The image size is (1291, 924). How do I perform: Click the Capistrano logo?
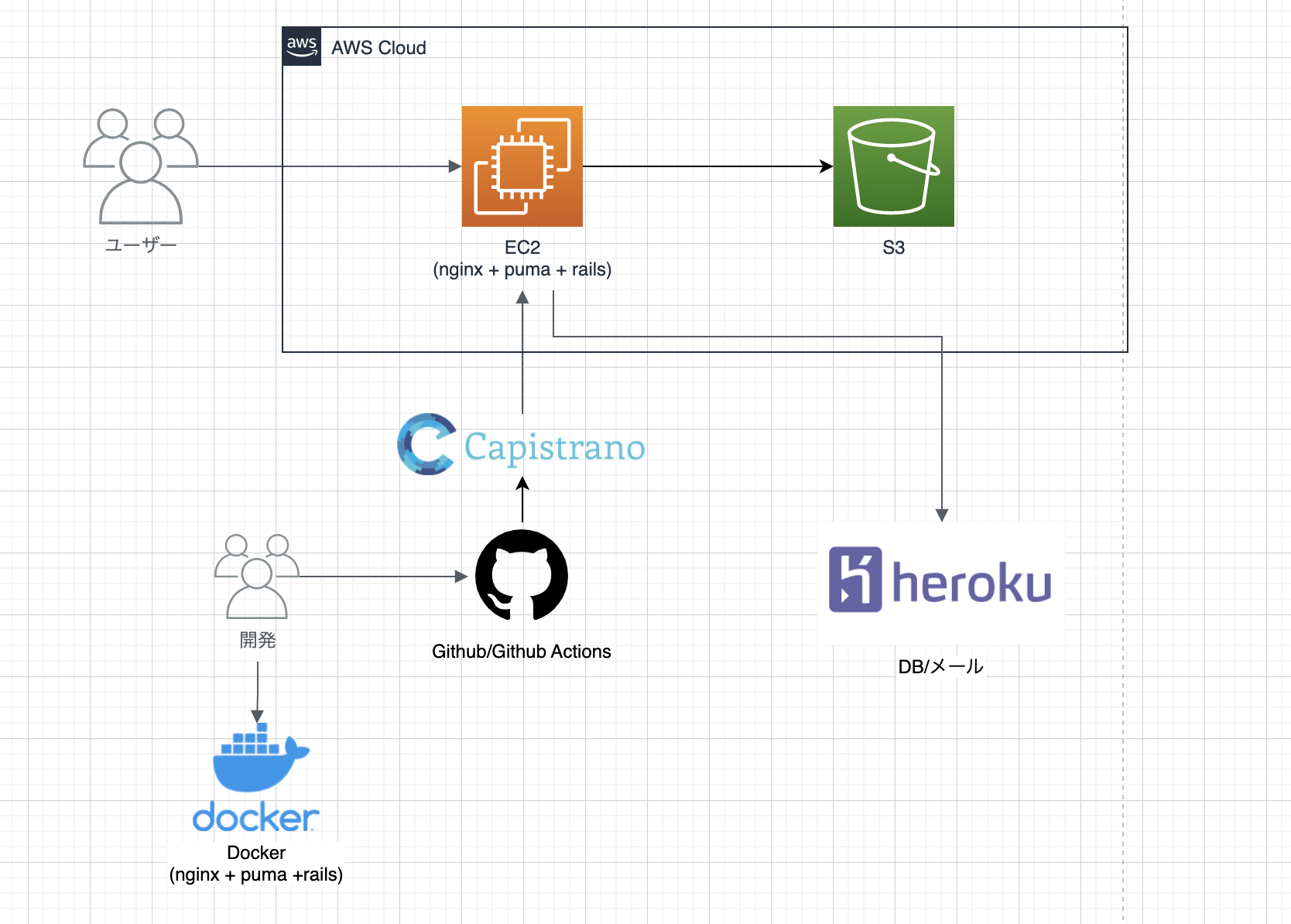520,444
